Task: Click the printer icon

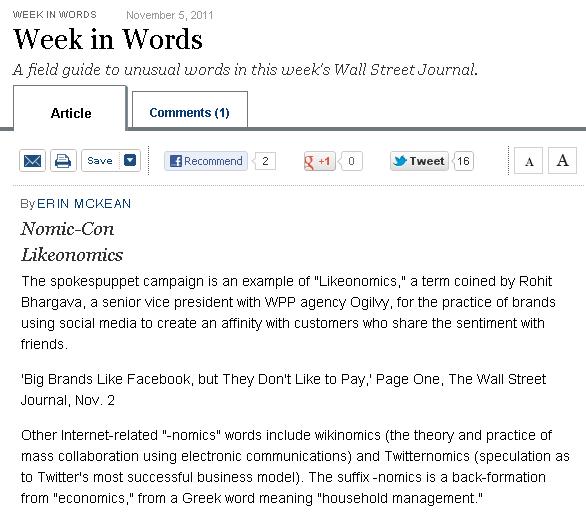Action: pyautogui.click(x=63, y=161)
